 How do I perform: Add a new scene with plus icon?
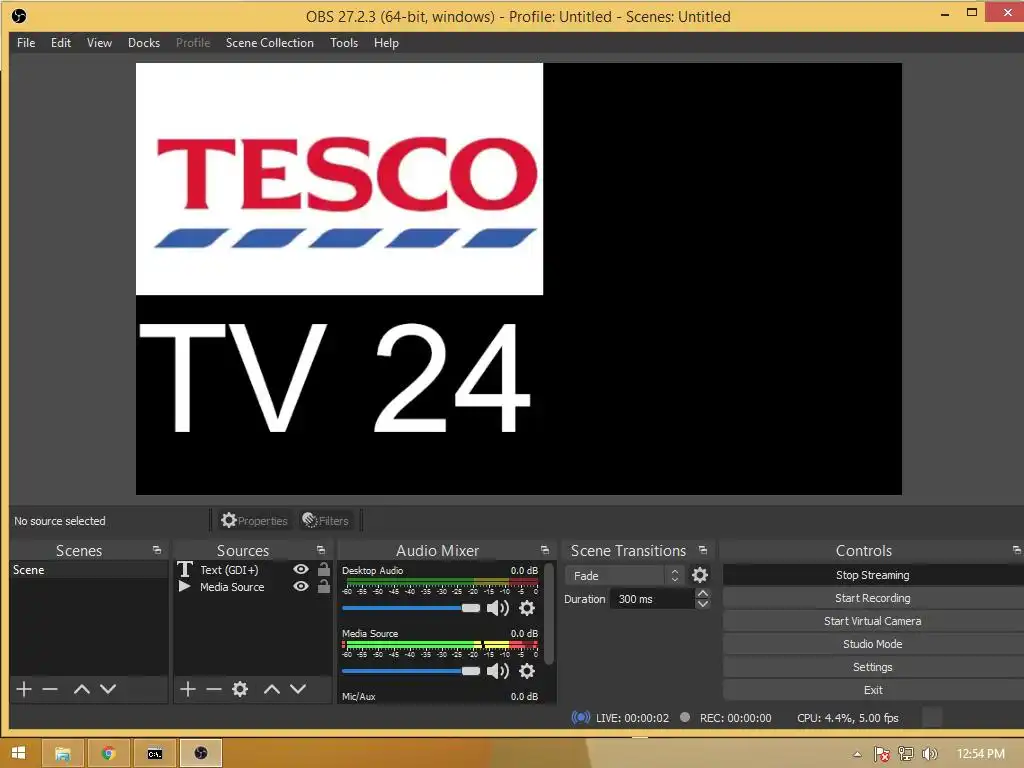(x=24, y=689)
